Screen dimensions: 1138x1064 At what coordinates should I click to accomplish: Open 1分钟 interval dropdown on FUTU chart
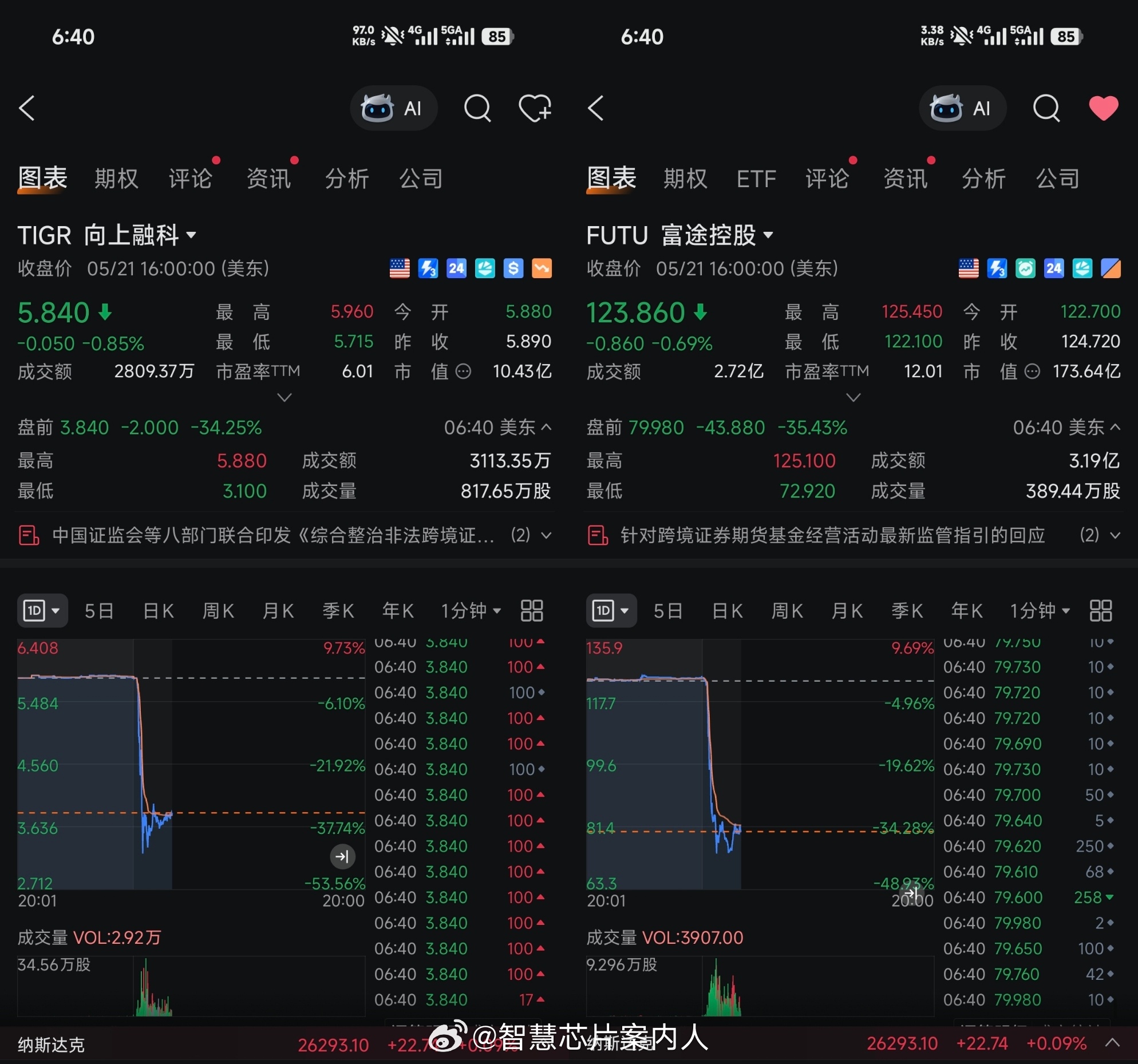point(1040,611)
